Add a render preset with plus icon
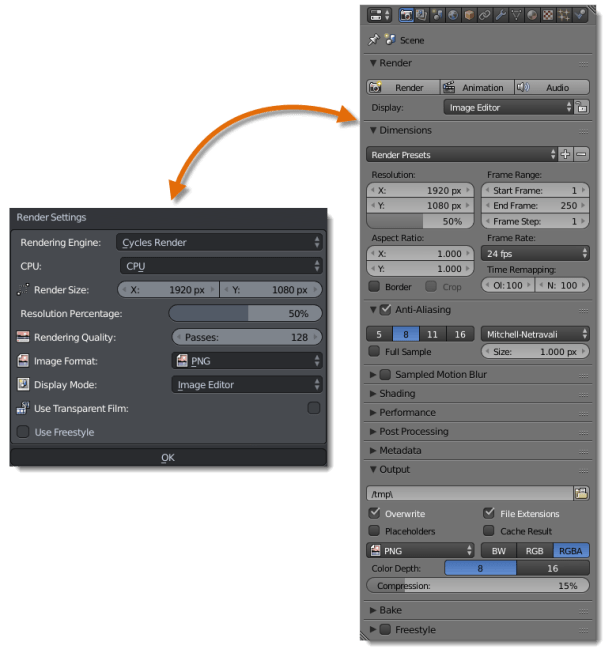The image size is (616, 657). [565, 154]
